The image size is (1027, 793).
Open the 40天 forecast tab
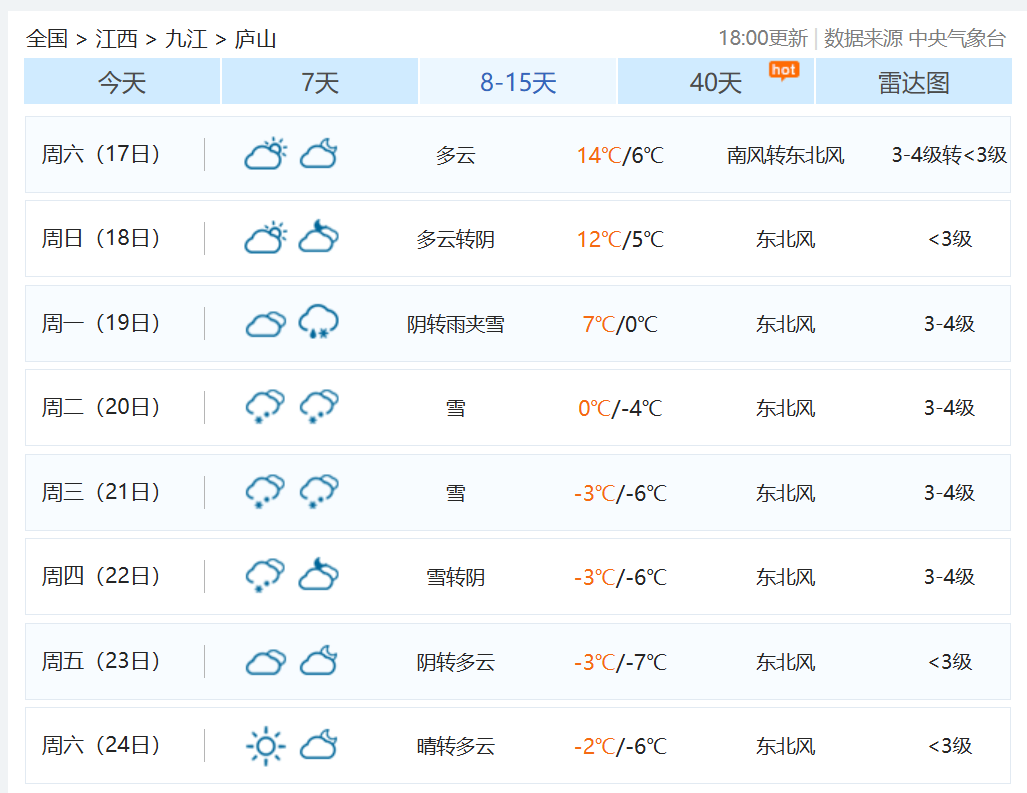pyautogui.click(x=716, y=82)
